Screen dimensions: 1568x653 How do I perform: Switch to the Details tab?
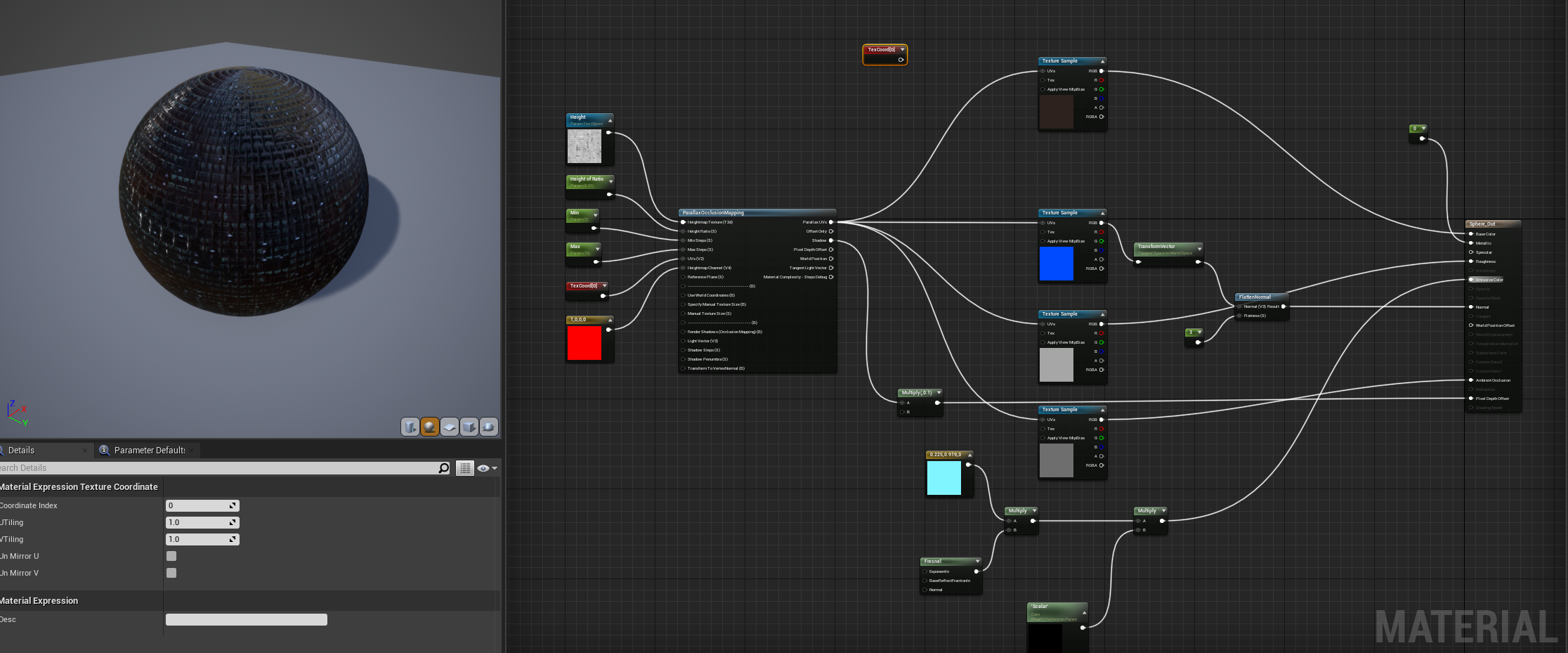pos(21,451)
